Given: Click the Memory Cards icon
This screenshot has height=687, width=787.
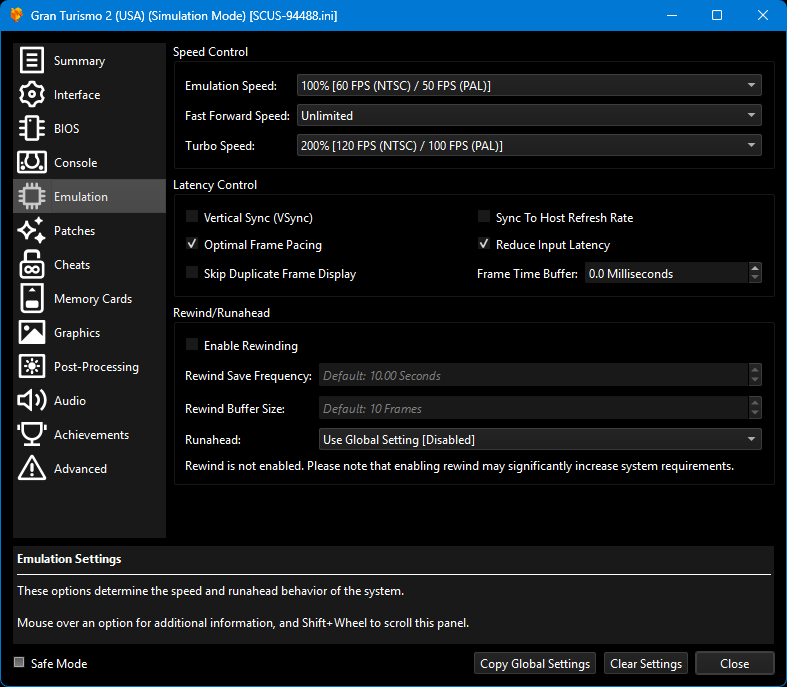Looking at the screenshot, I should tap(32, 299).
